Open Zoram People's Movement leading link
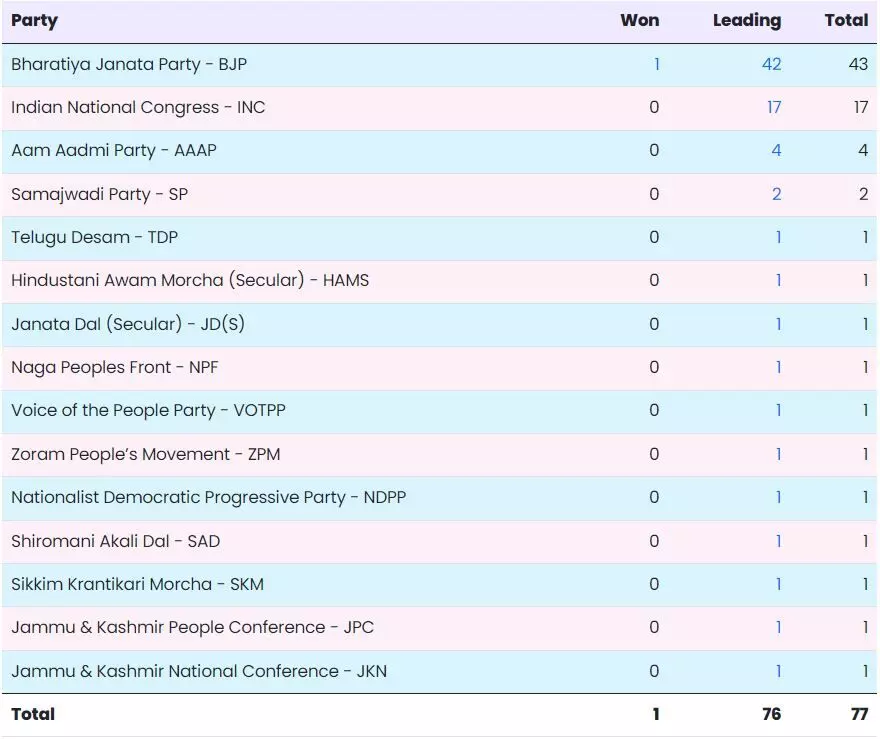Viewport: 880px width, 739px height. pyautogui.click(x=778, y=454)
